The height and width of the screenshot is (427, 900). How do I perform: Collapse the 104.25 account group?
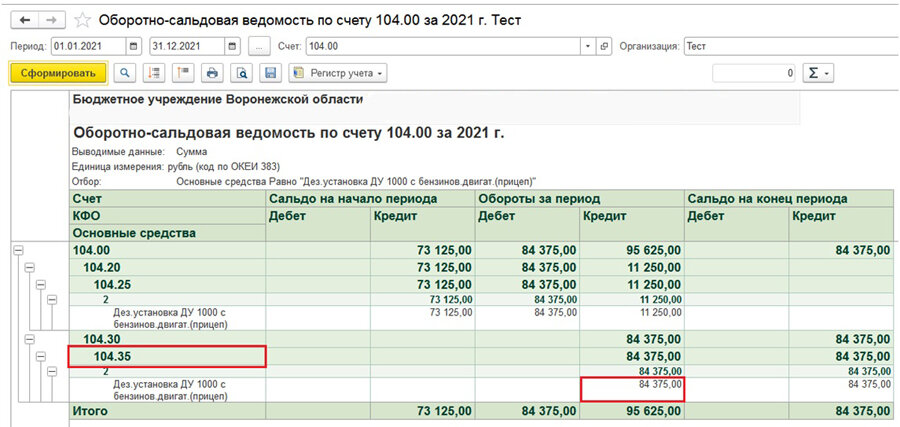coord(41,284)
